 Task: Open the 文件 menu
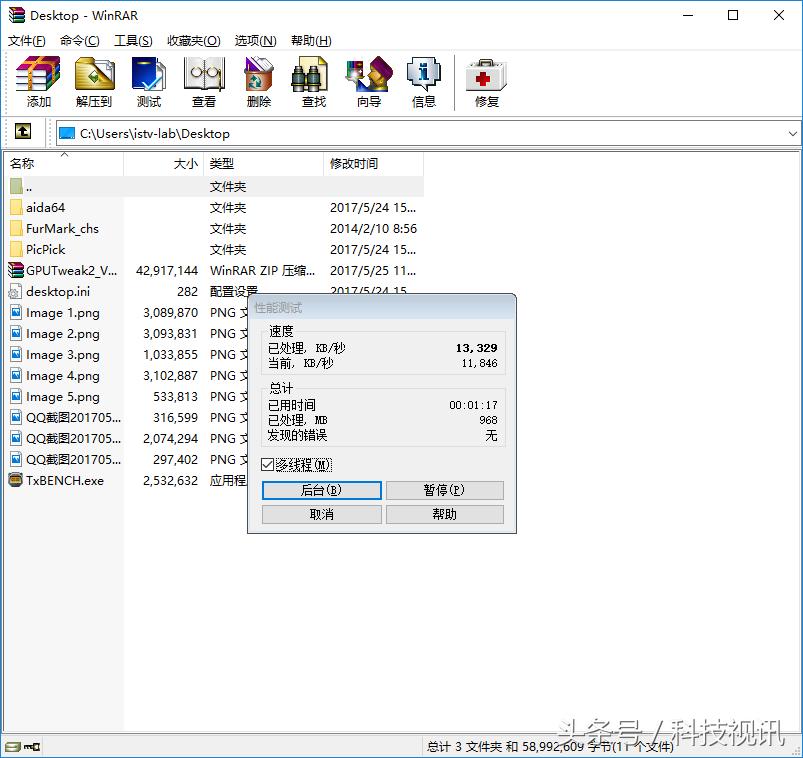point(23,40)
